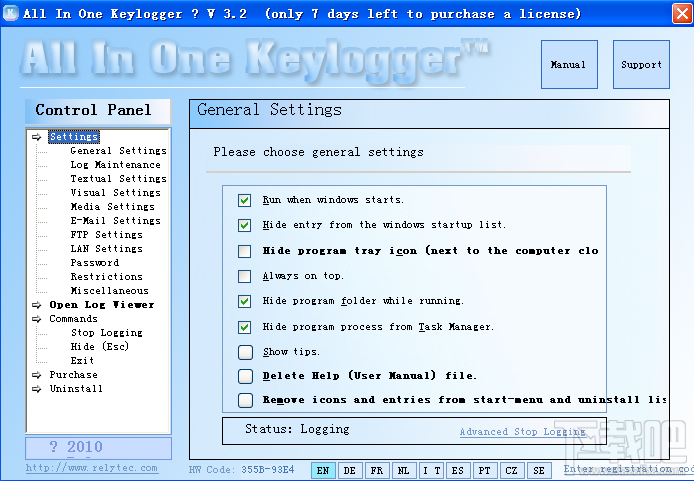Switch language to ES
This screenshot has height=481, width=694.
tap(457, 470)
